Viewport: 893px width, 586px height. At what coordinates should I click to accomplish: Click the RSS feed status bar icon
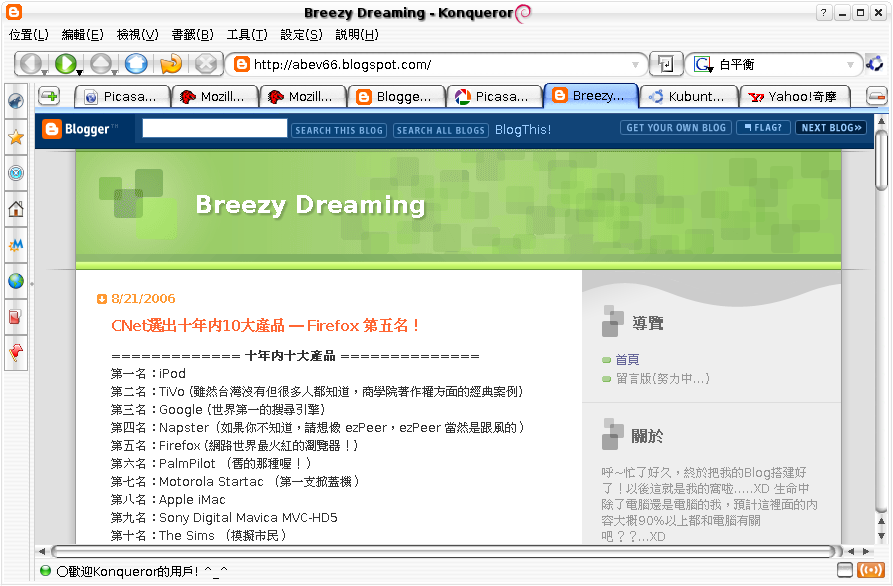click(871, 570)
